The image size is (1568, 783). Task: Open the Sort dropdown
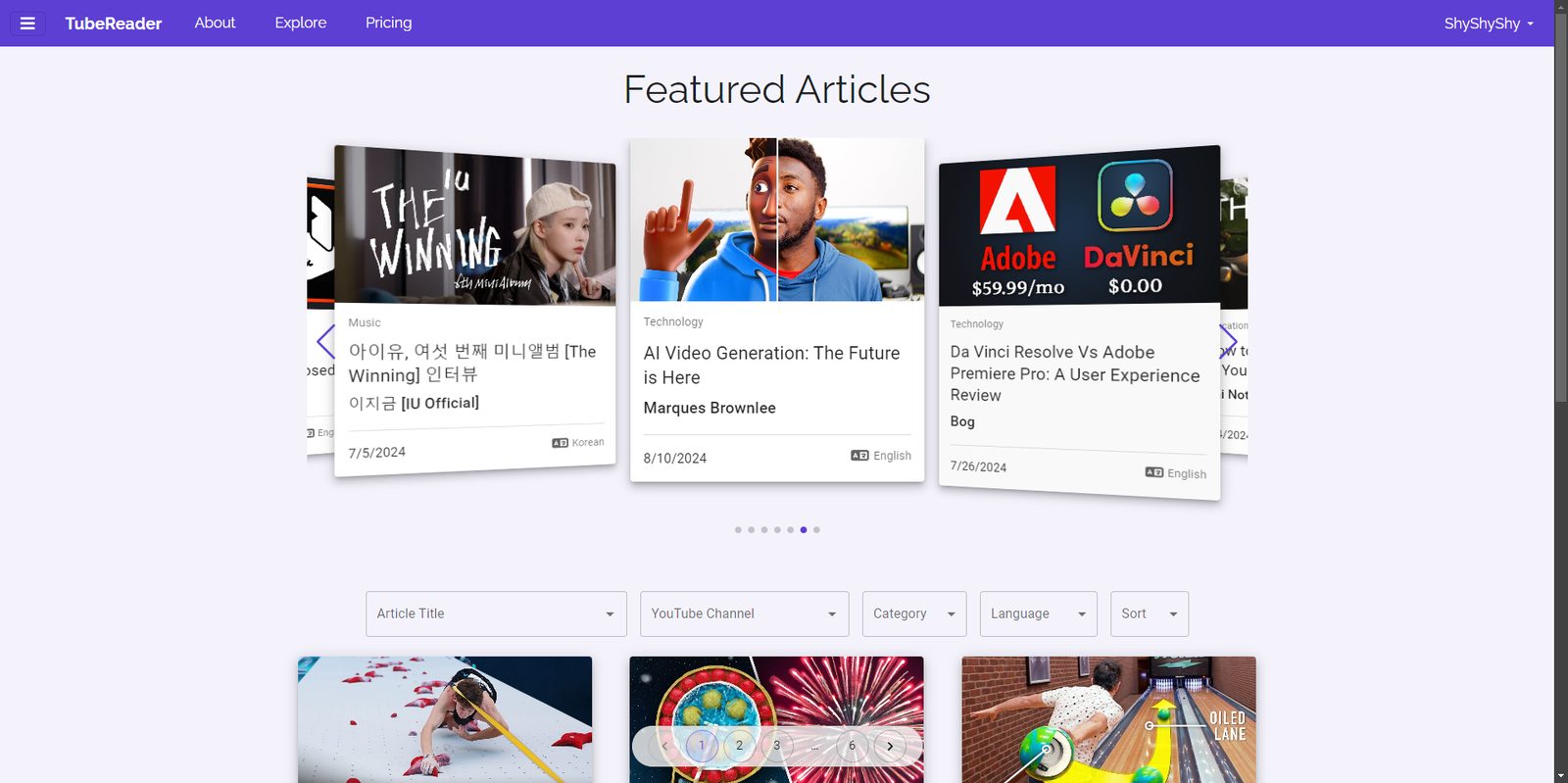point(1150,613)
